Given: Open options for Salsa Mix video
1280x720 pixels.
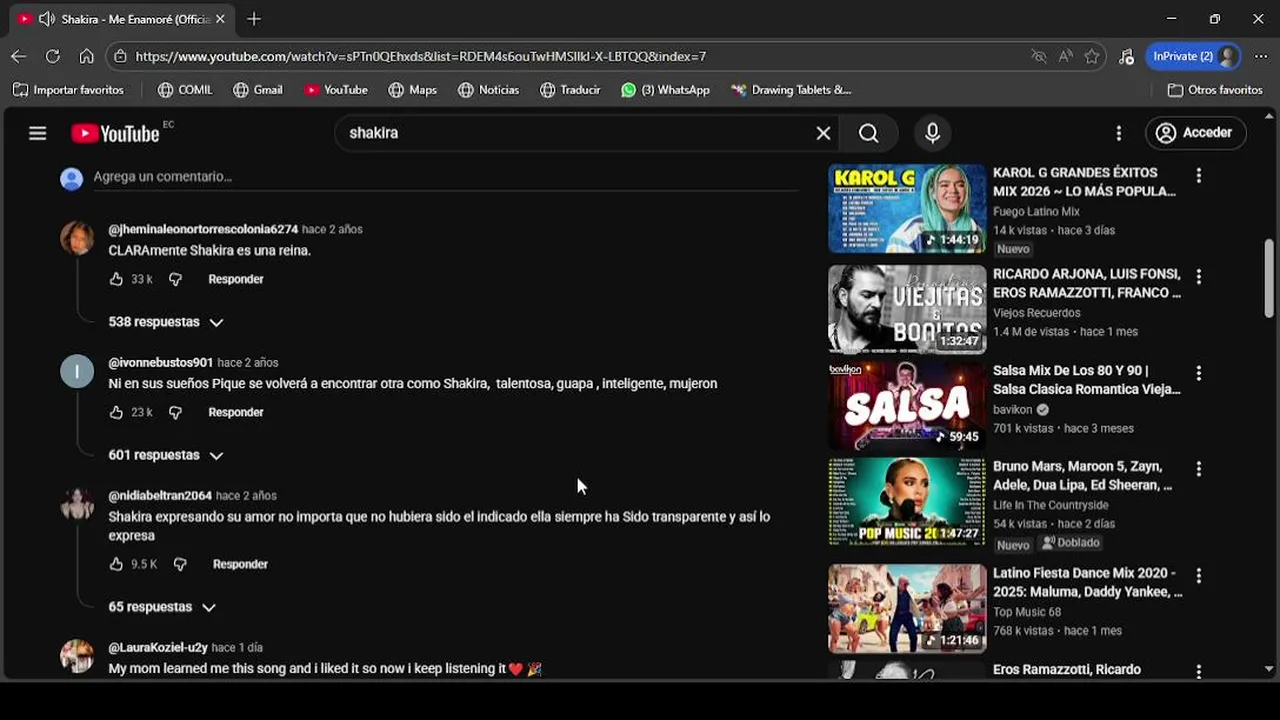Looking at the screenshot, I should 1198,373.
